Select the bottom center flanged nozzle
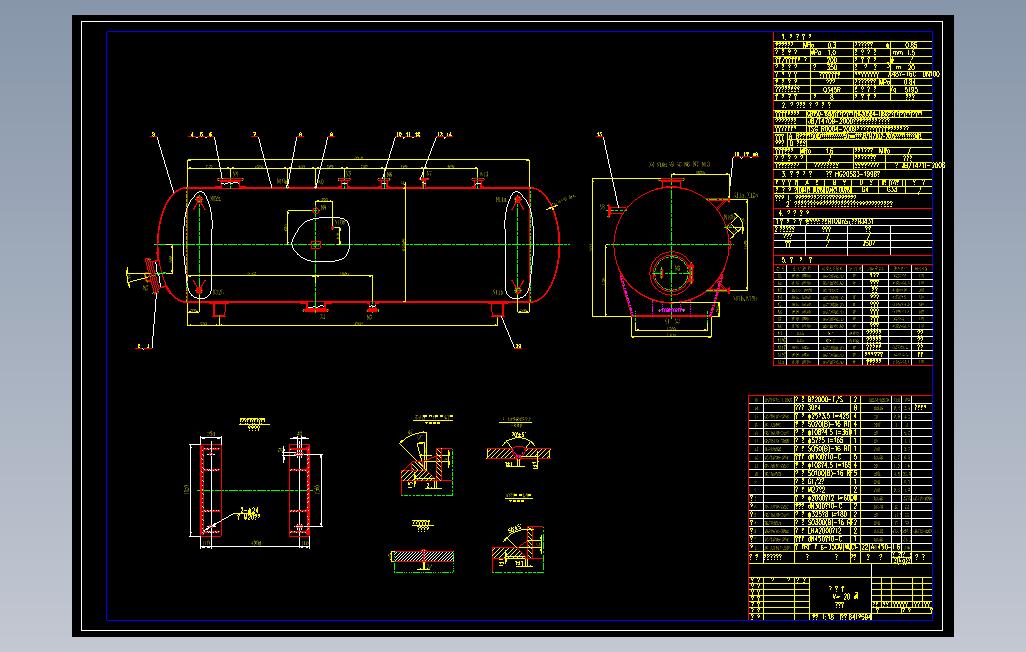The width and height of the screenshot is (1026, 652). [x=315, y=307]
